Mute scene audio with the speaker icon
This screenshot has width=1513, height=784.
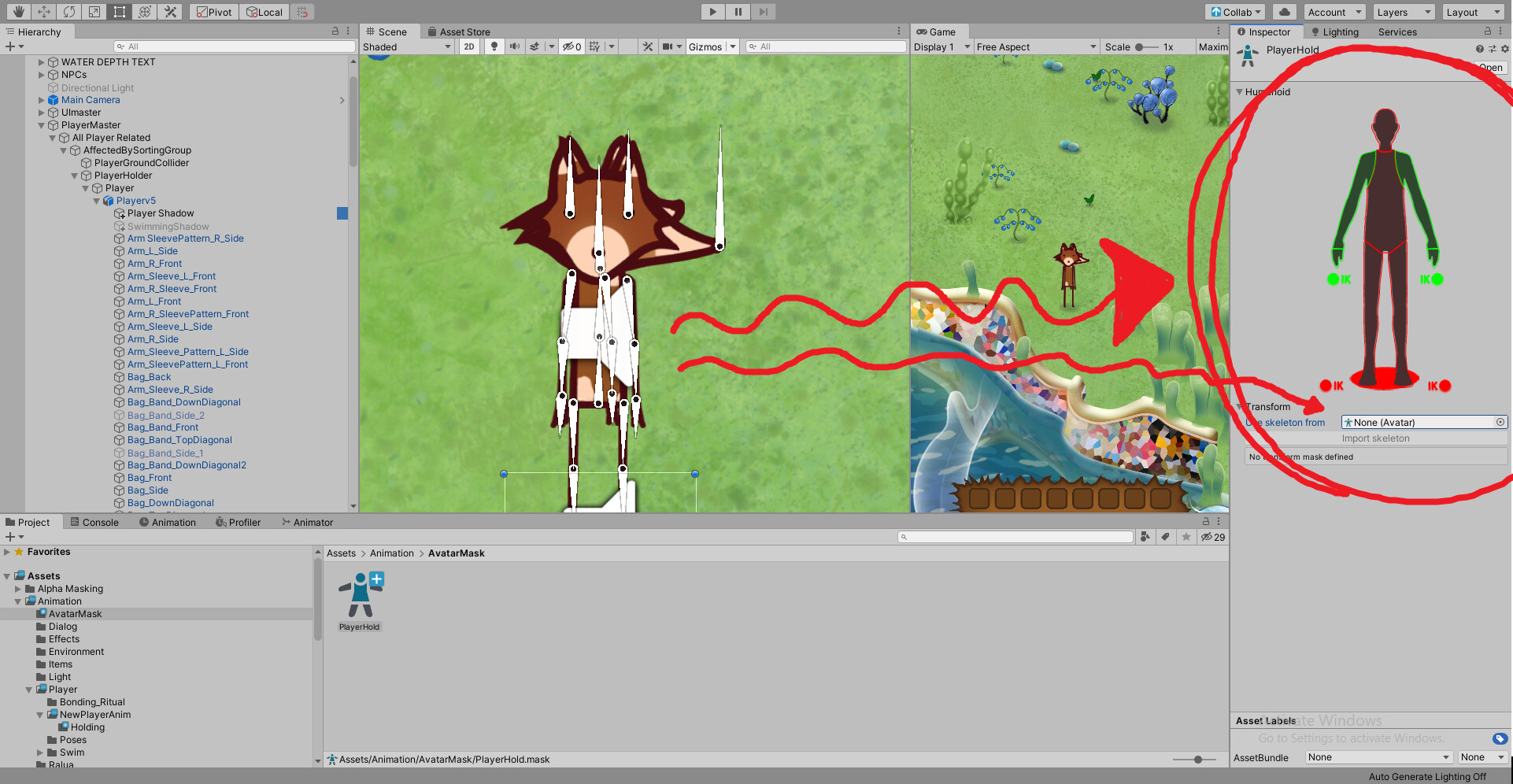515,46
